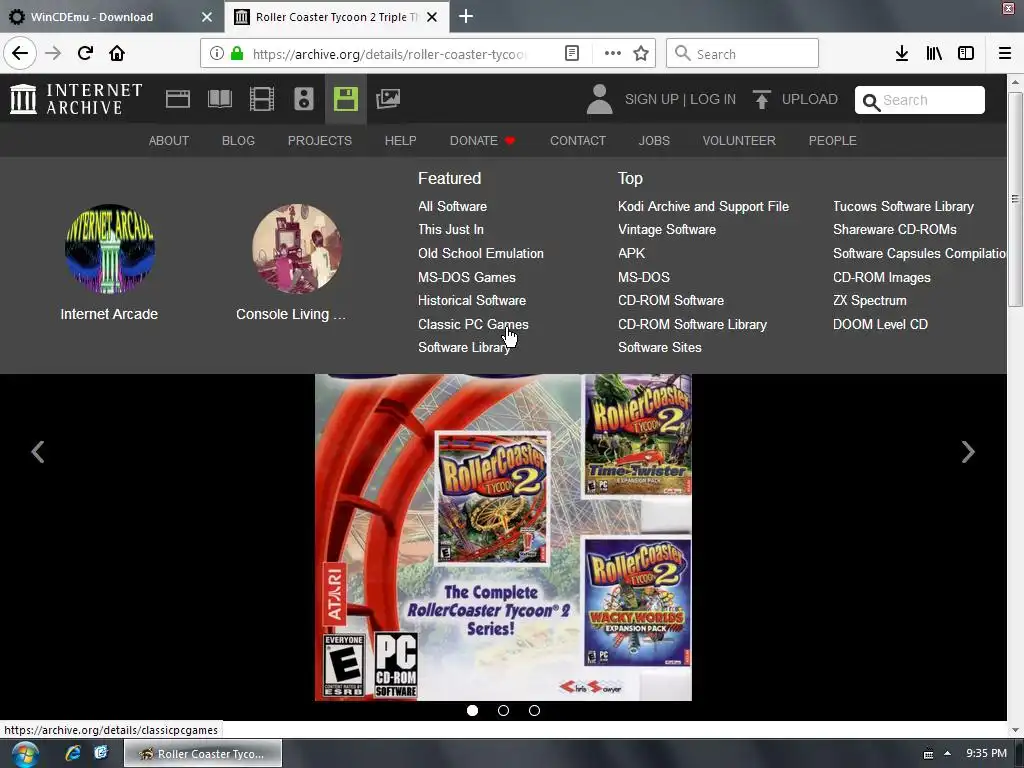Viewport: 1024px width, 768px height.
Task: Click the page vertical scrollbar
Action: click(1015, 199)
